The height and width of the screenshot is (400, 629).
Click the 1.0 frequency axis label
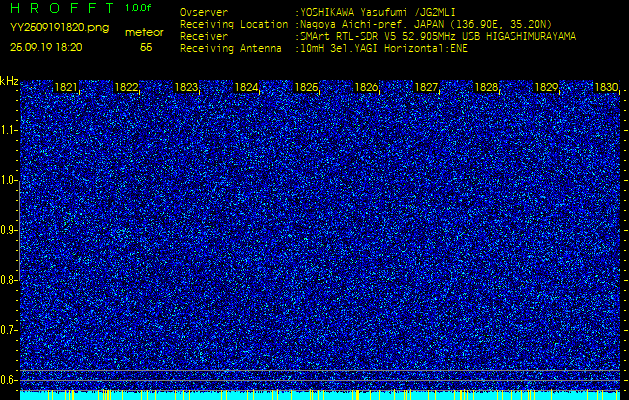[x=9, y=180]
